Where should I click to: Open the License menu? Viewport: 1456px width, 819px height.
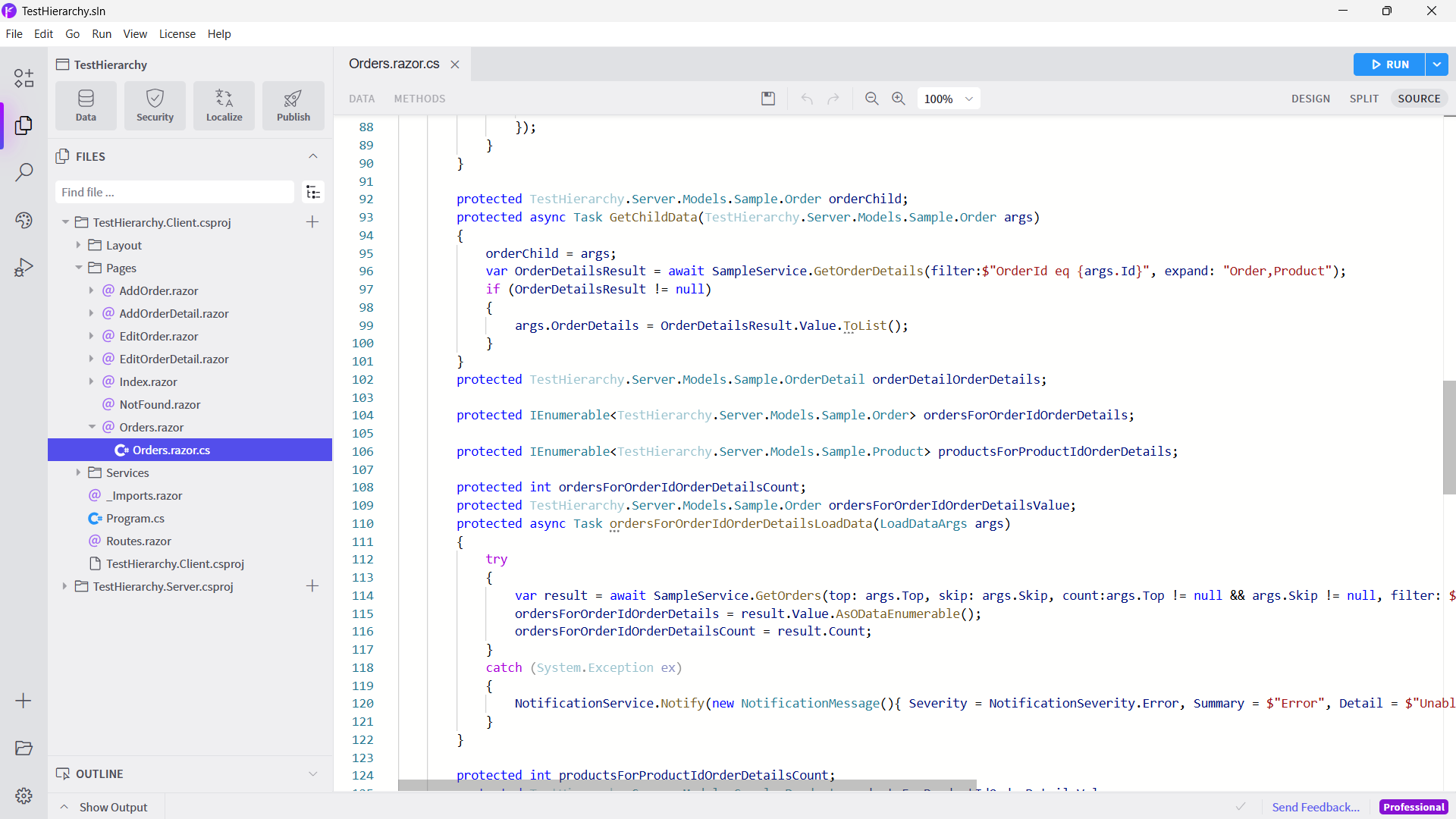tap(177, 34)
